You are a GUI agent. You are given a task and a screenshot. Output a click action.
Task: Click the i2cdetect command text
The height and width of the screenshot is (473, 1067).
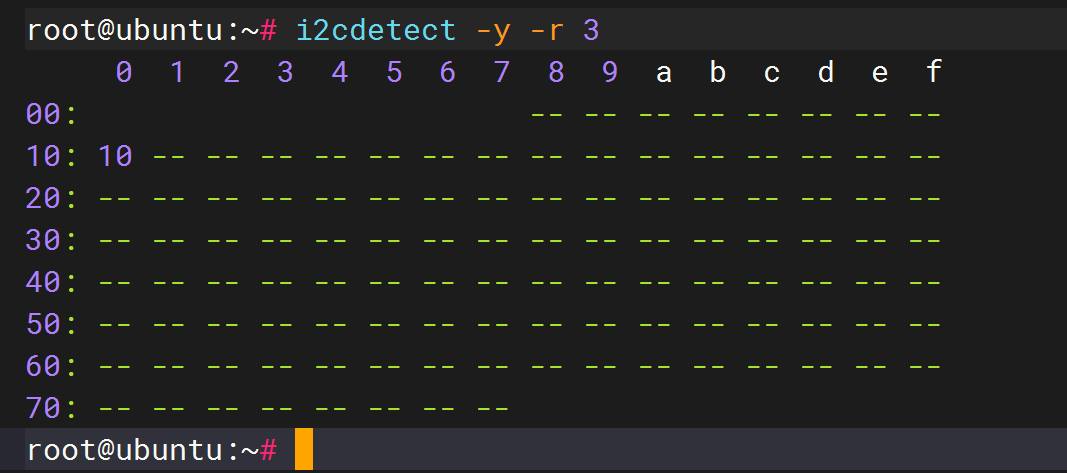click(x=376, y=30)
